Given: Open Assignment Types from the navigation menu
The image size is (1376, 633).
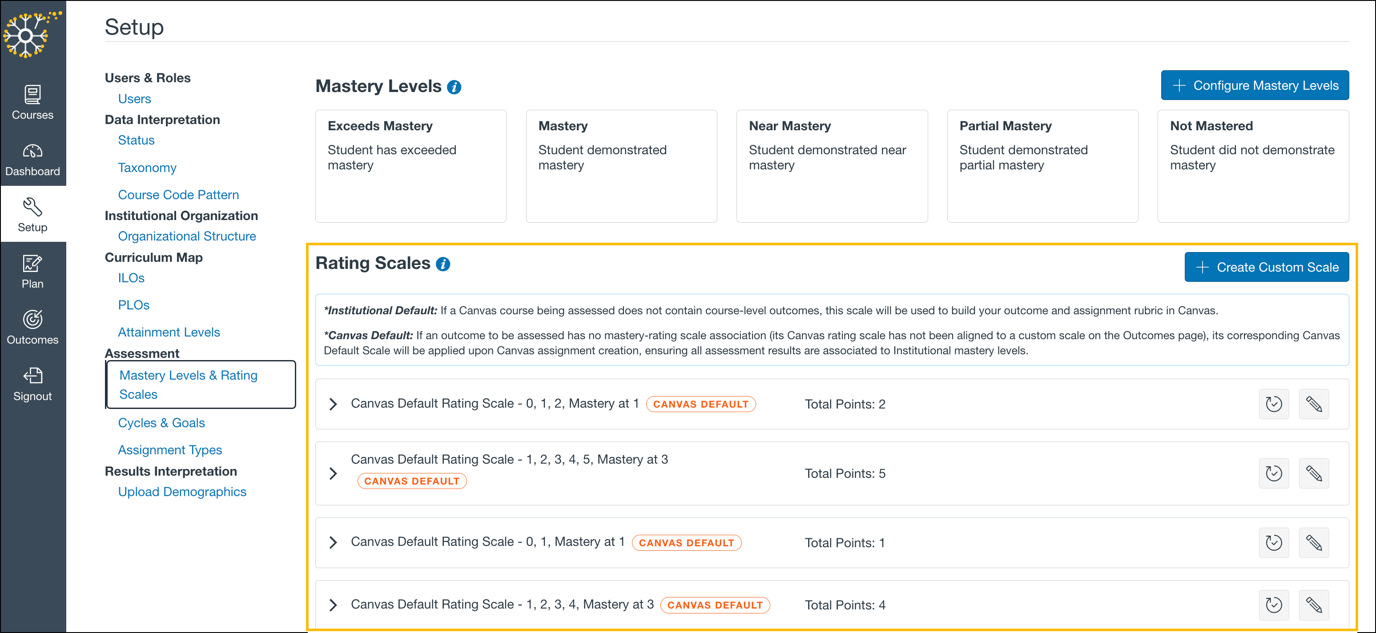Looking at the screenshot, I should [x=170, y=449].
